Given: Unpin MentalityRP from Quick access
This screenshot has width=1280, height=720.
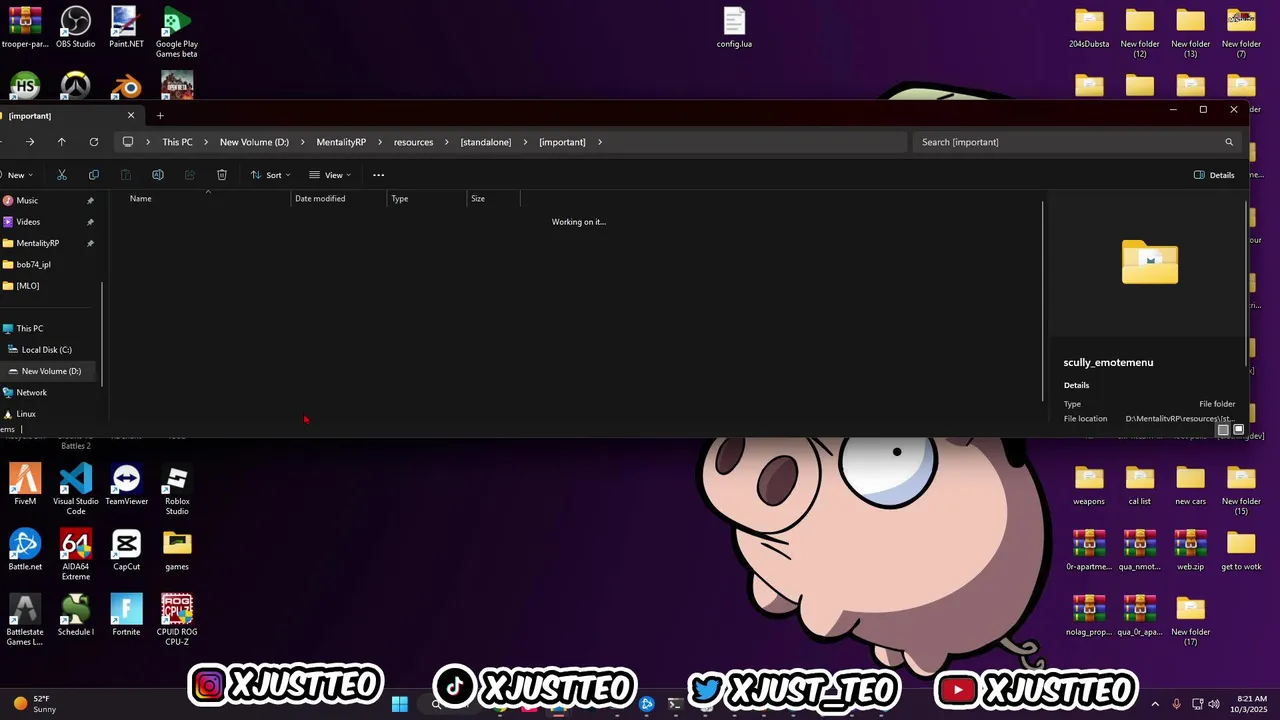Looking at the screenshot, I should click(90, 243).
